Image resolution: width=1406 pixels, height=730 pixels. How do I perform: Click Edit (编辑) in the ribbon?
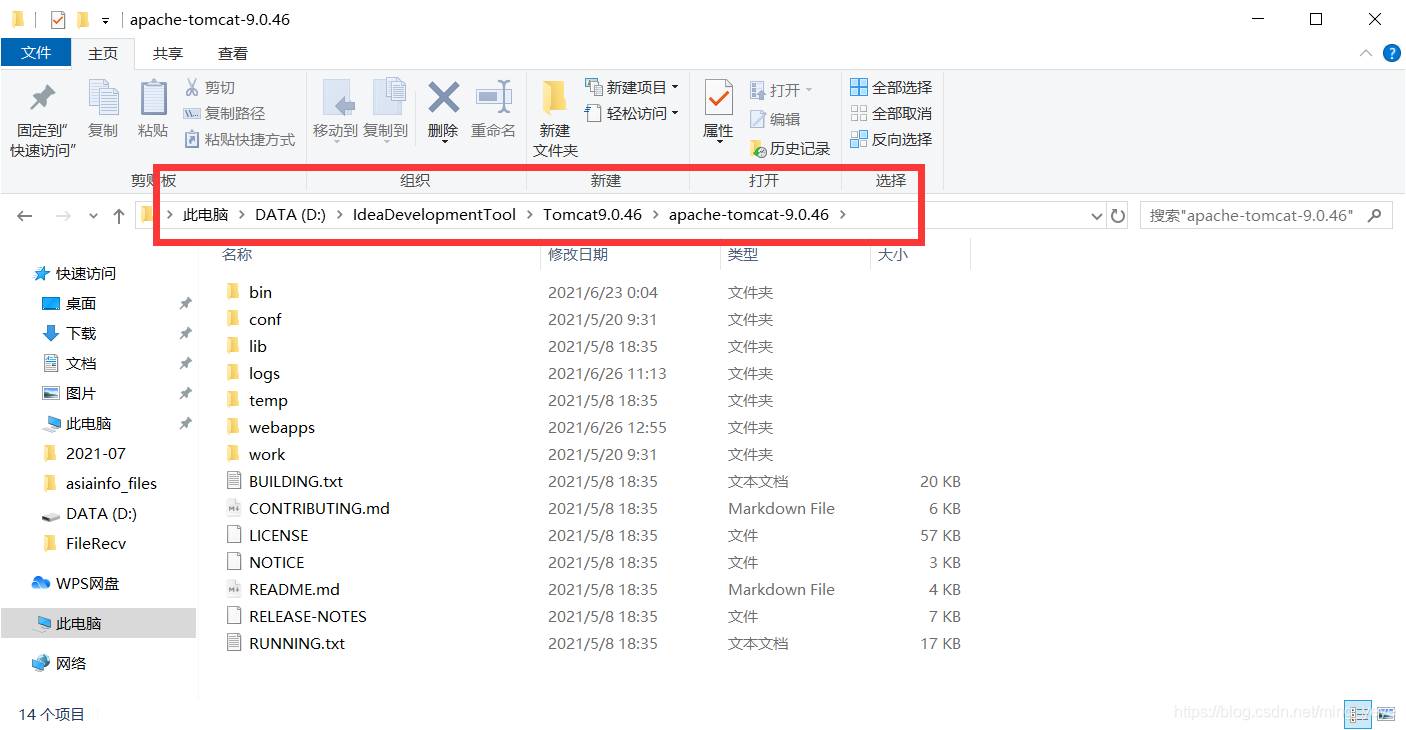coord(775,119)
